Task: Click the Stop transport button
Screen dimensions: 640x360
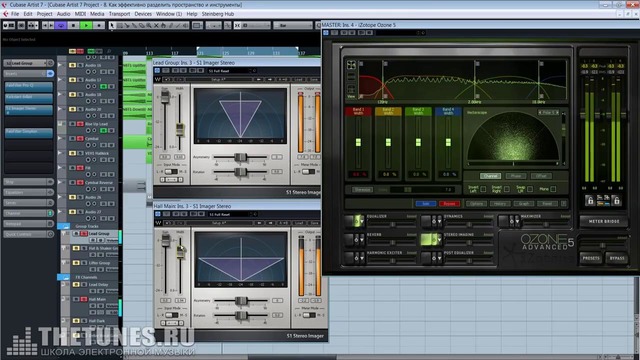Action: (73, 25)
